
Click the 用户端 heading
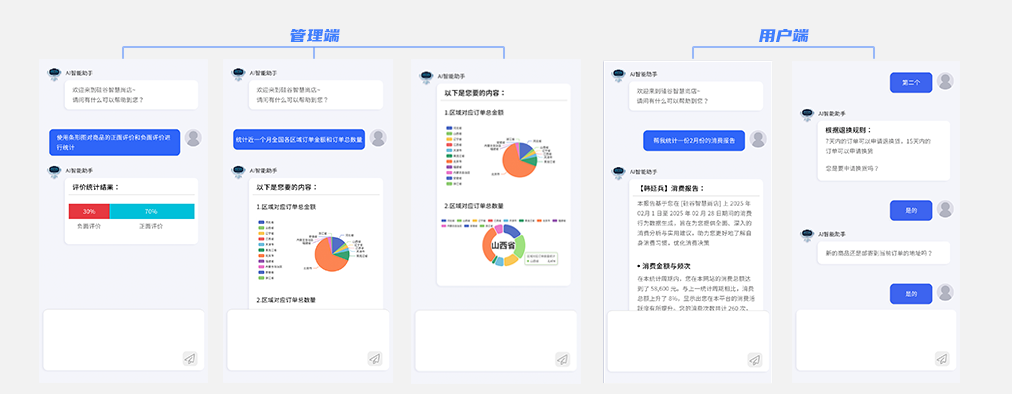tap(784, 36)
